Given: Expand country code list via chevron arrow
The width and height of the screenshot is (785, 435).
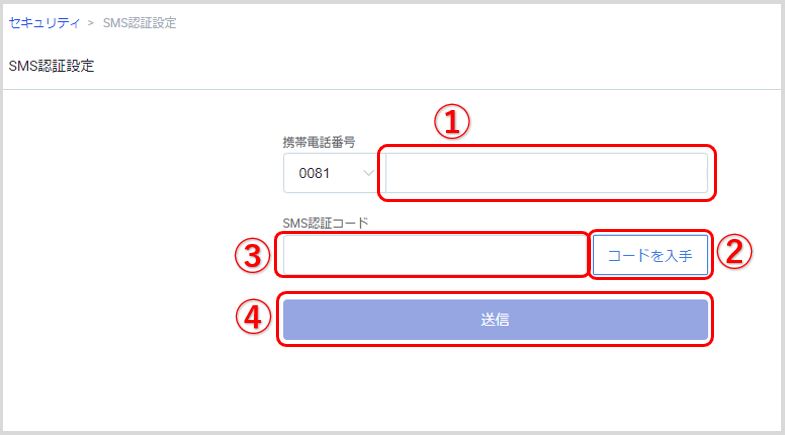Looking at the screenshot, I should coord(368,173).
